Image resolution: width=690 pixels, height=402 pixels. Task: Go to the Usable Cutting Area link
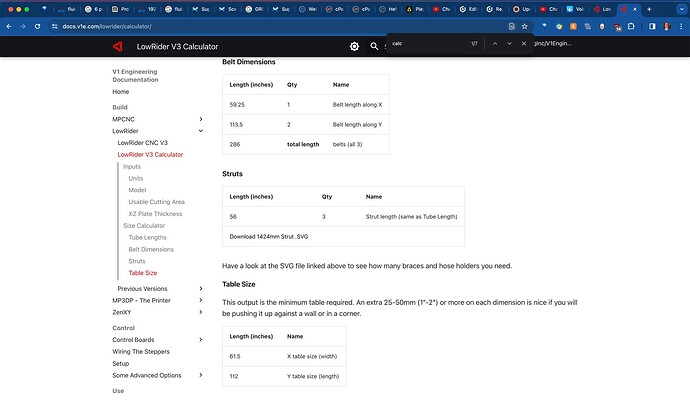tap(157, 202)
